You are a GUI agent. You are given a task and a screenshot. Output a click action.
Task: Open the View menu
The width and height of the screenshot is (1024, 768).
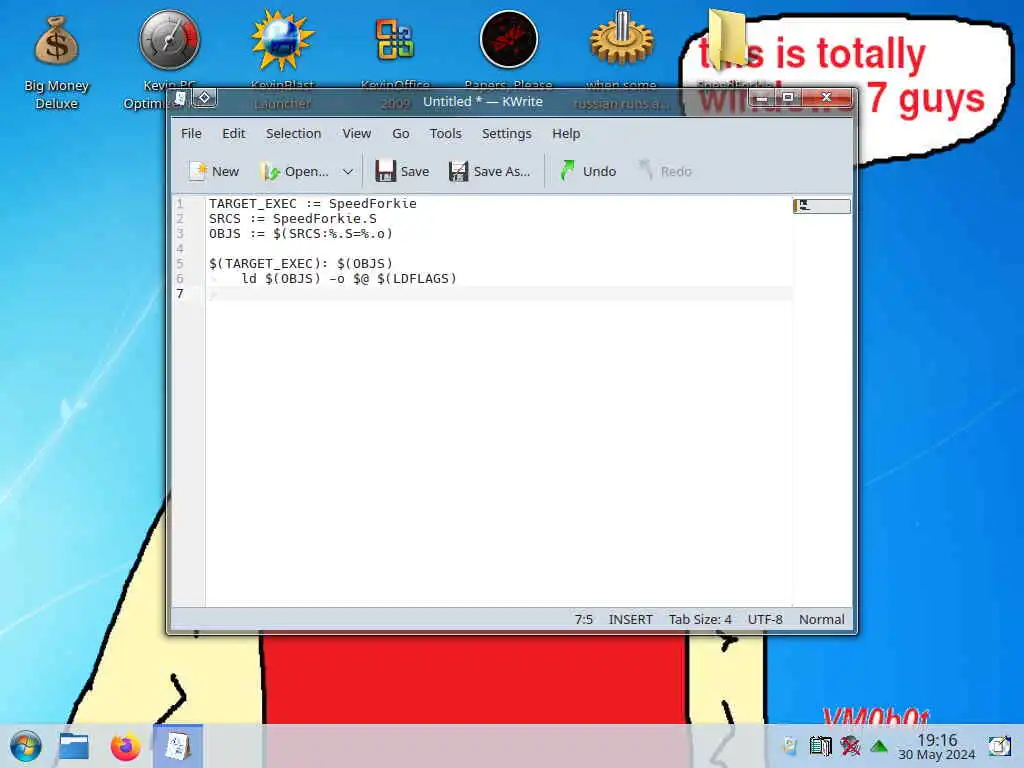(357, 133)
